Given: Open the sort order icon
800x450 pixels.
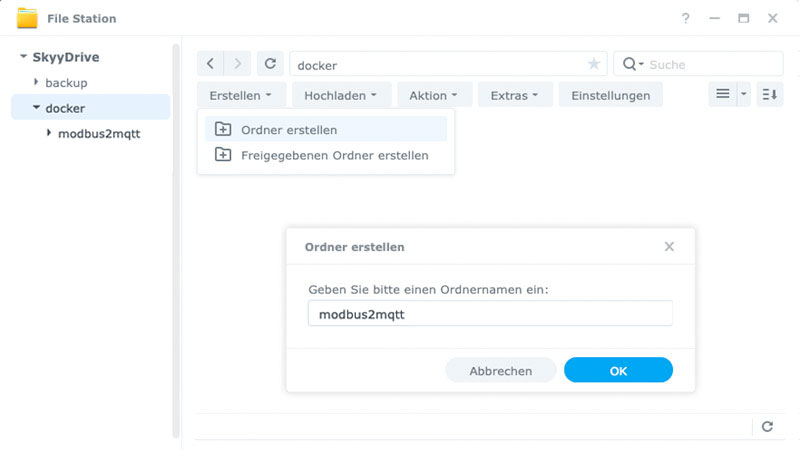Looking at the screenshot, I should coord(769,95).
